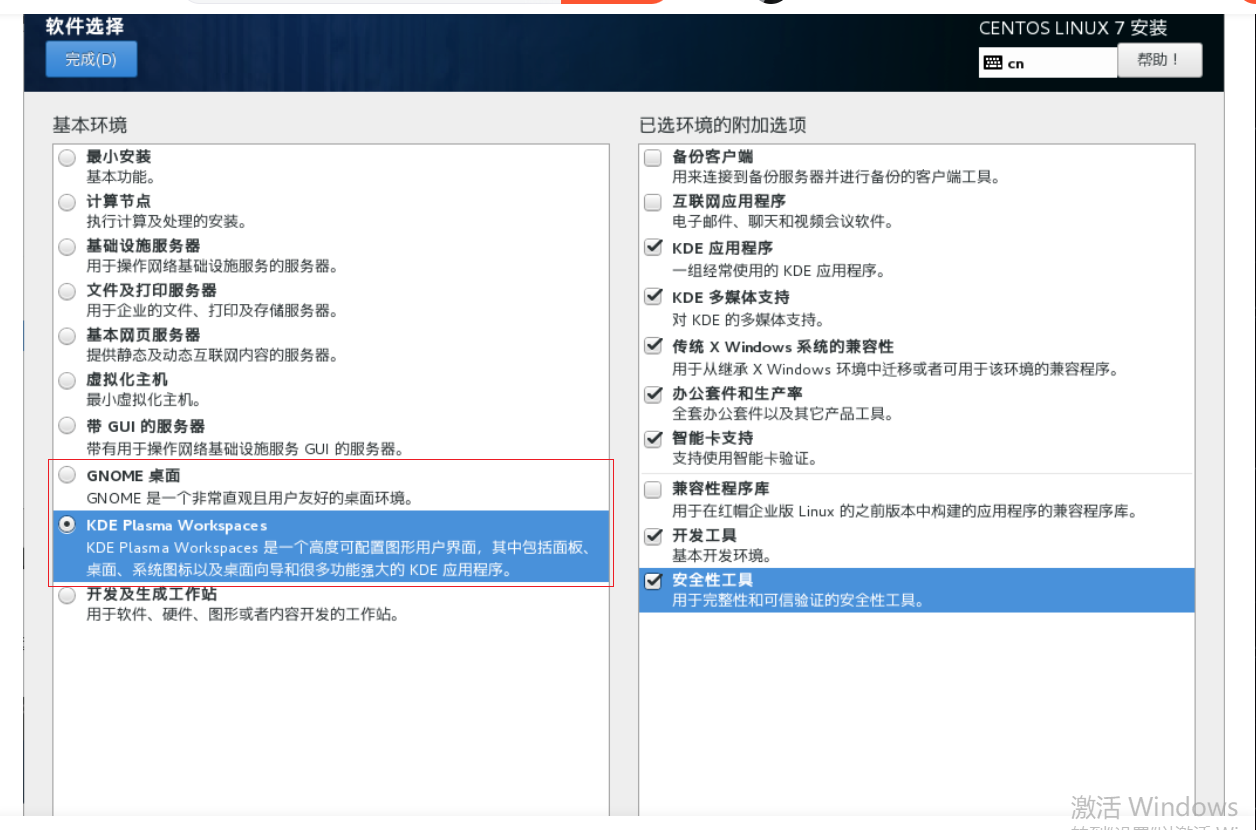Click the 对 KDE 的多媒体支持 description
Screen dimensions: 1256x830
[x=749, y=320]
